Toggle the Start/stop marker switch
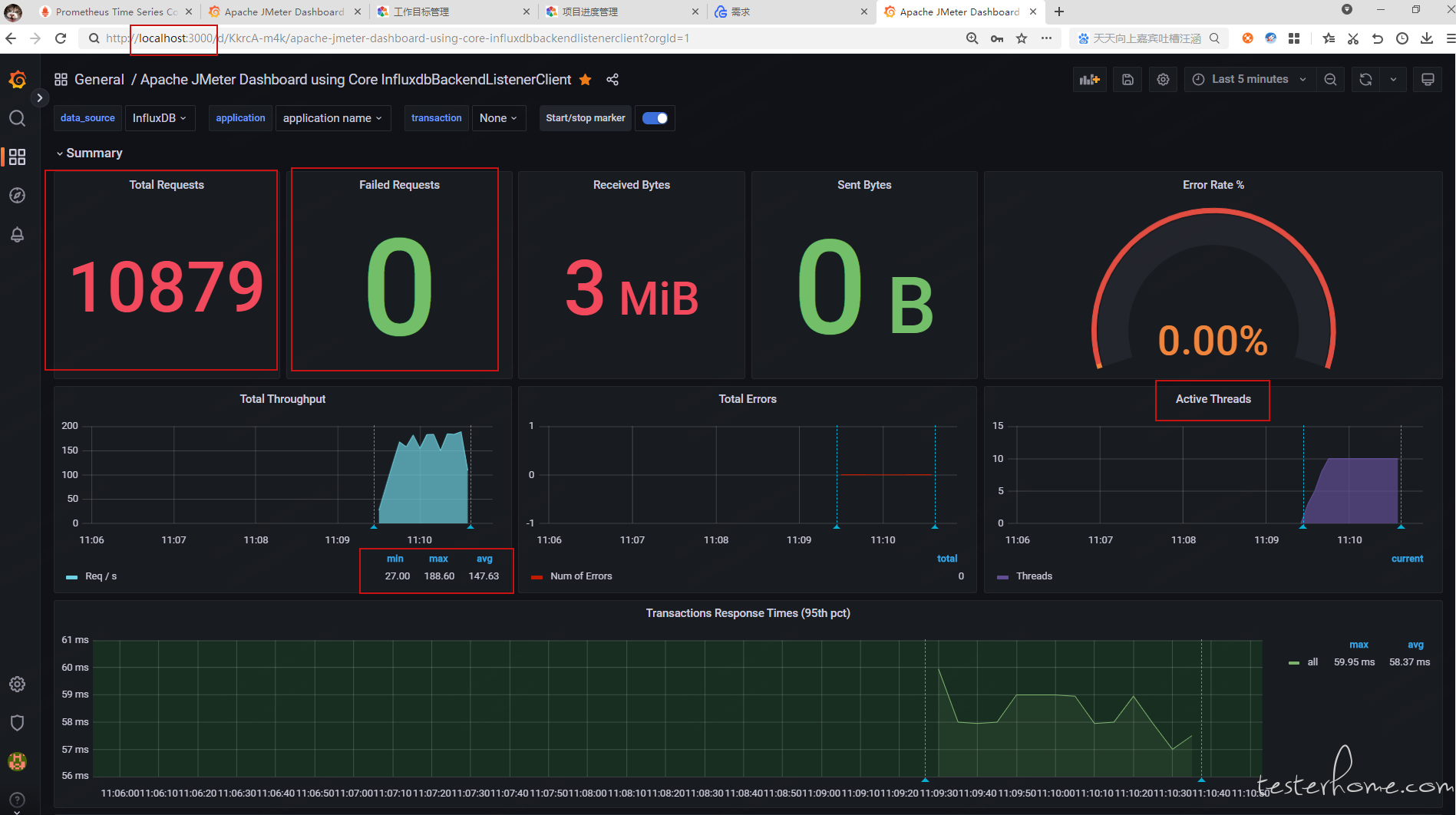This screenshot has width=1456, height=815. [655, 118]
